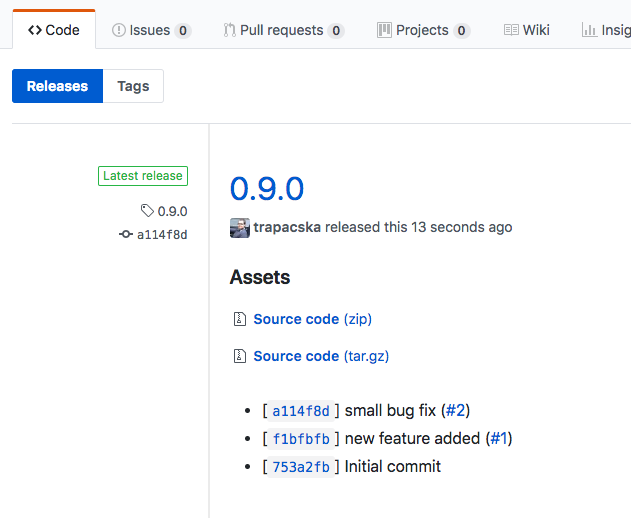The height and width of the screenshot is (525, 631).
Task: Click the Issues tab icon
Action: [118, 30]
